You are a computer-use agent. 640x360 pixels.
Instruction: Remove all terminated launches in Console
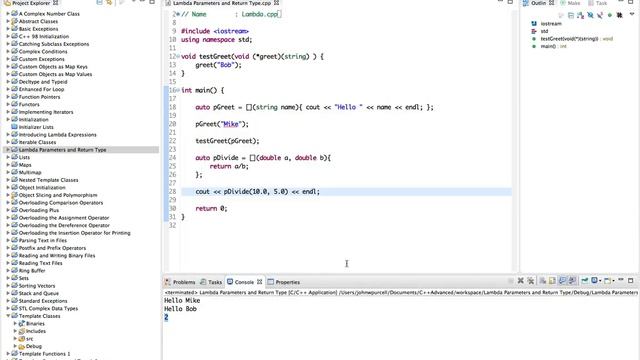(531, 280)
